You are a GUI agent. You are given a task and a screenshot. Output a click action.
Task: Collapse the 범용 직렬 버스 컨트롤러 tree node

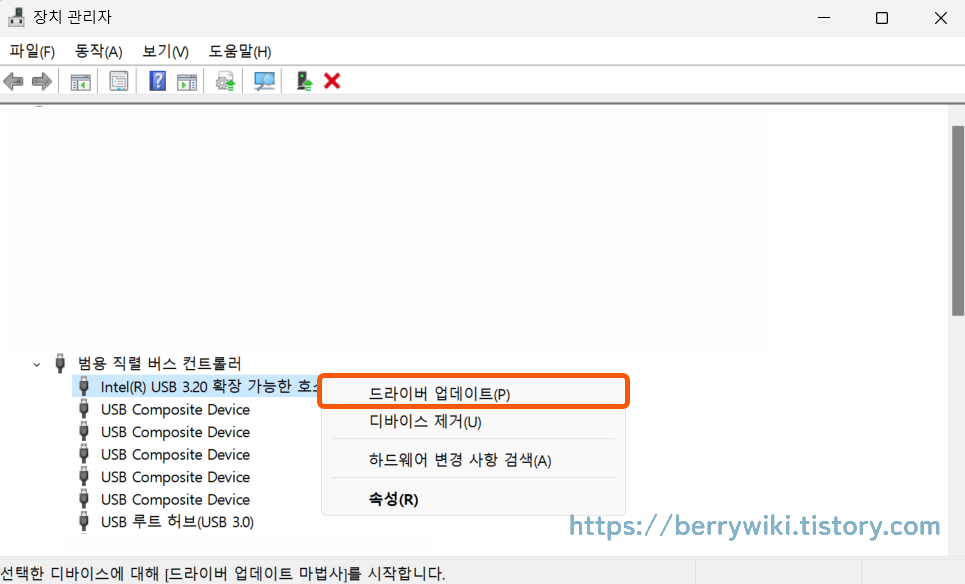point(36,363)
